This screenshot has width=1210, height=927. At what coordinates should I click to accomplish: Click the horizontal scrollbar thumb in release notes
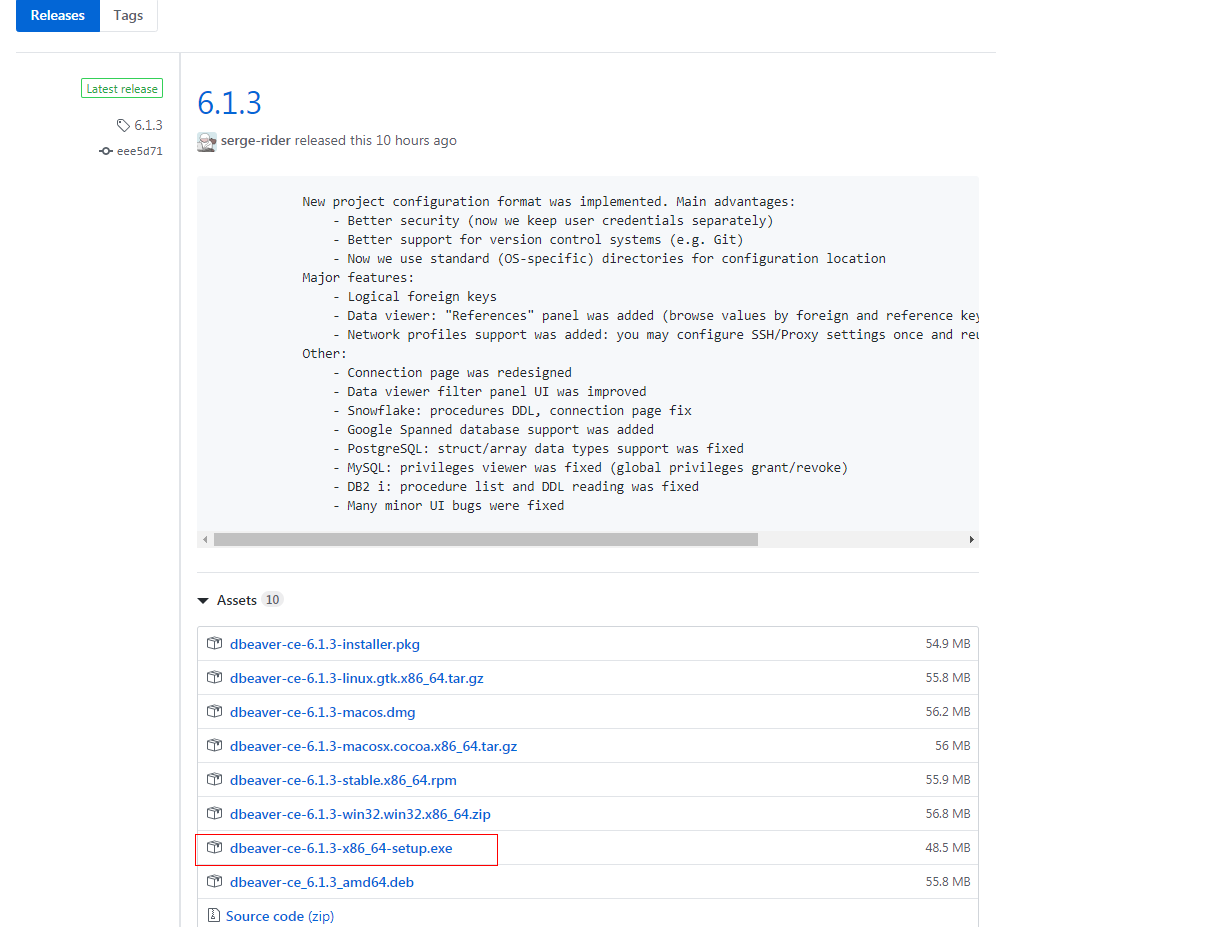pos(486,539)
